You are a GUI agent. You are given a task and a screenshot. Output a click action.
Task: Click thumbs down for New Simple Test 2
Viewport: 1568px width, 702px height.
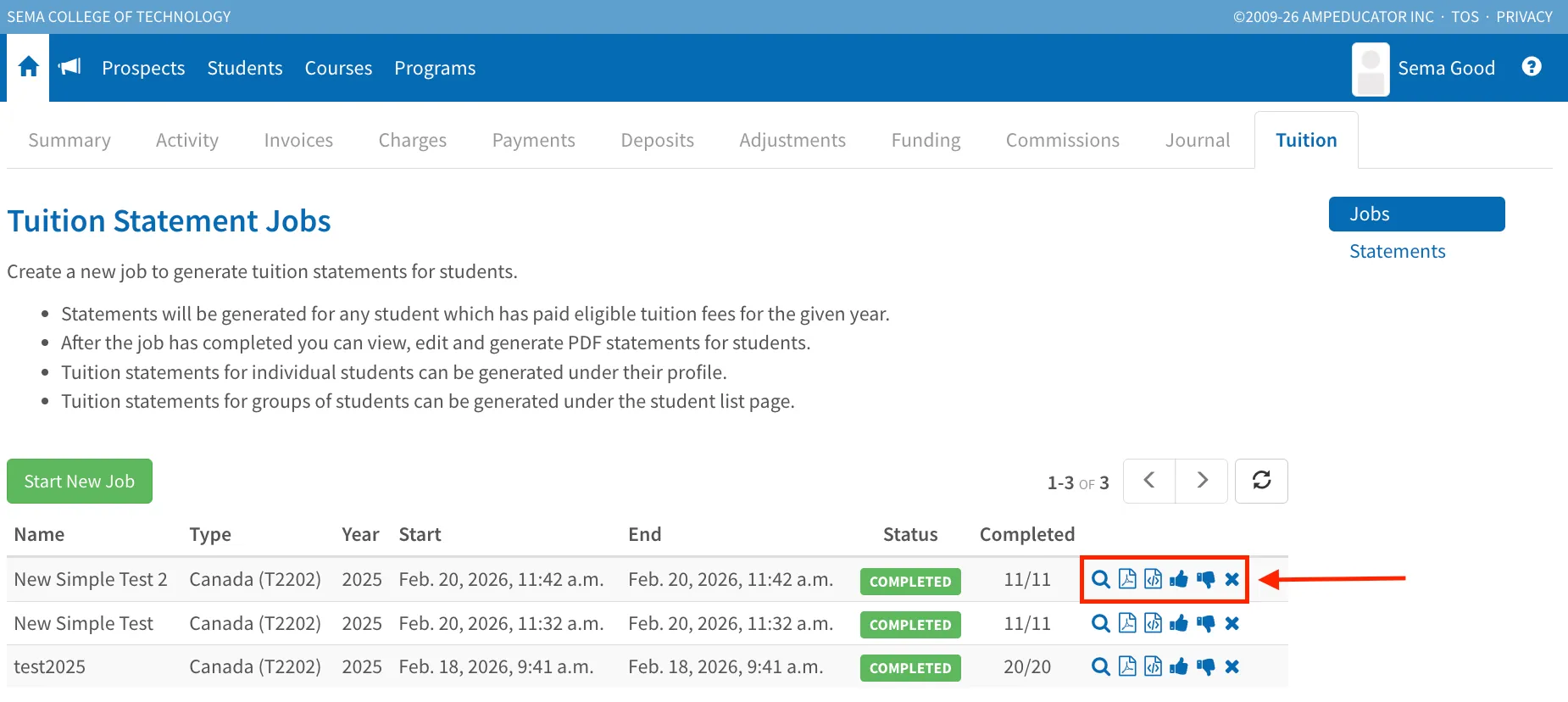click(x=1206, y=580)
